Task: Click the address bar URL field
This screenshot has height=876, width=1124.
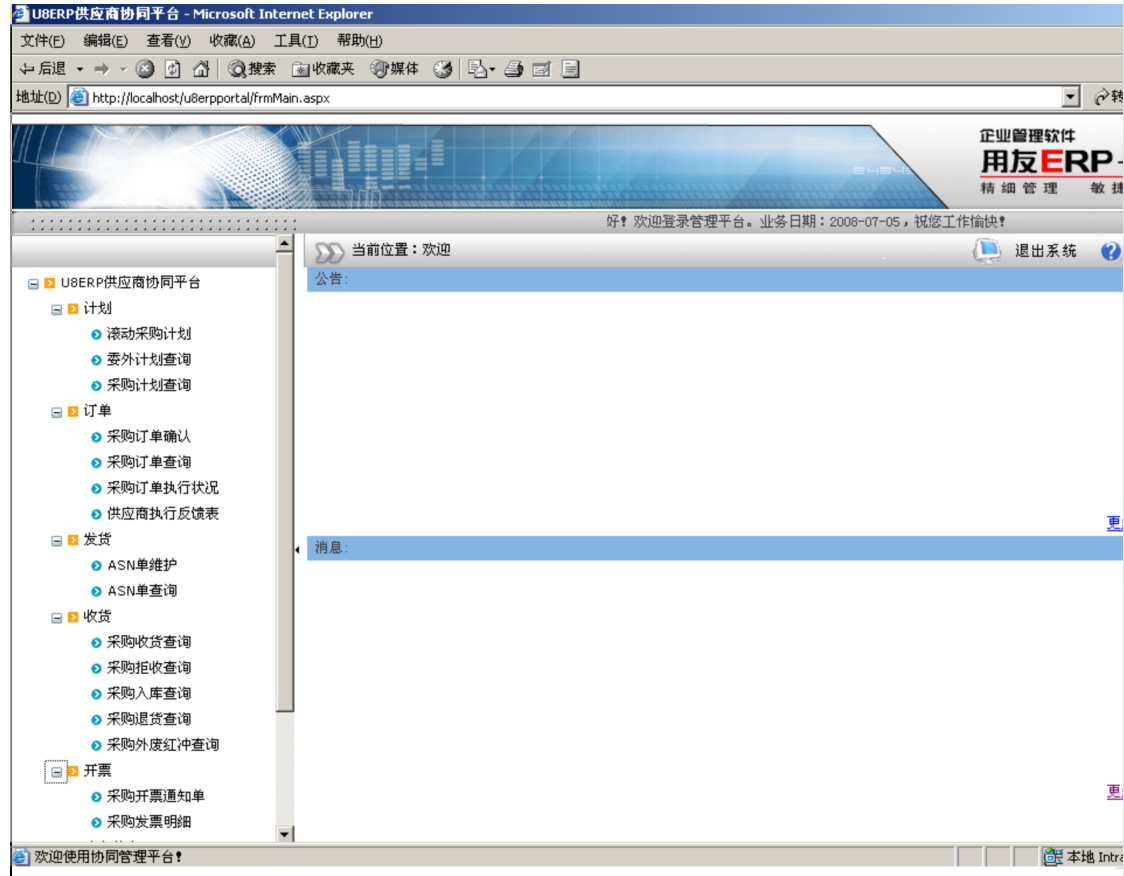Action: click(x=566, y=97)
